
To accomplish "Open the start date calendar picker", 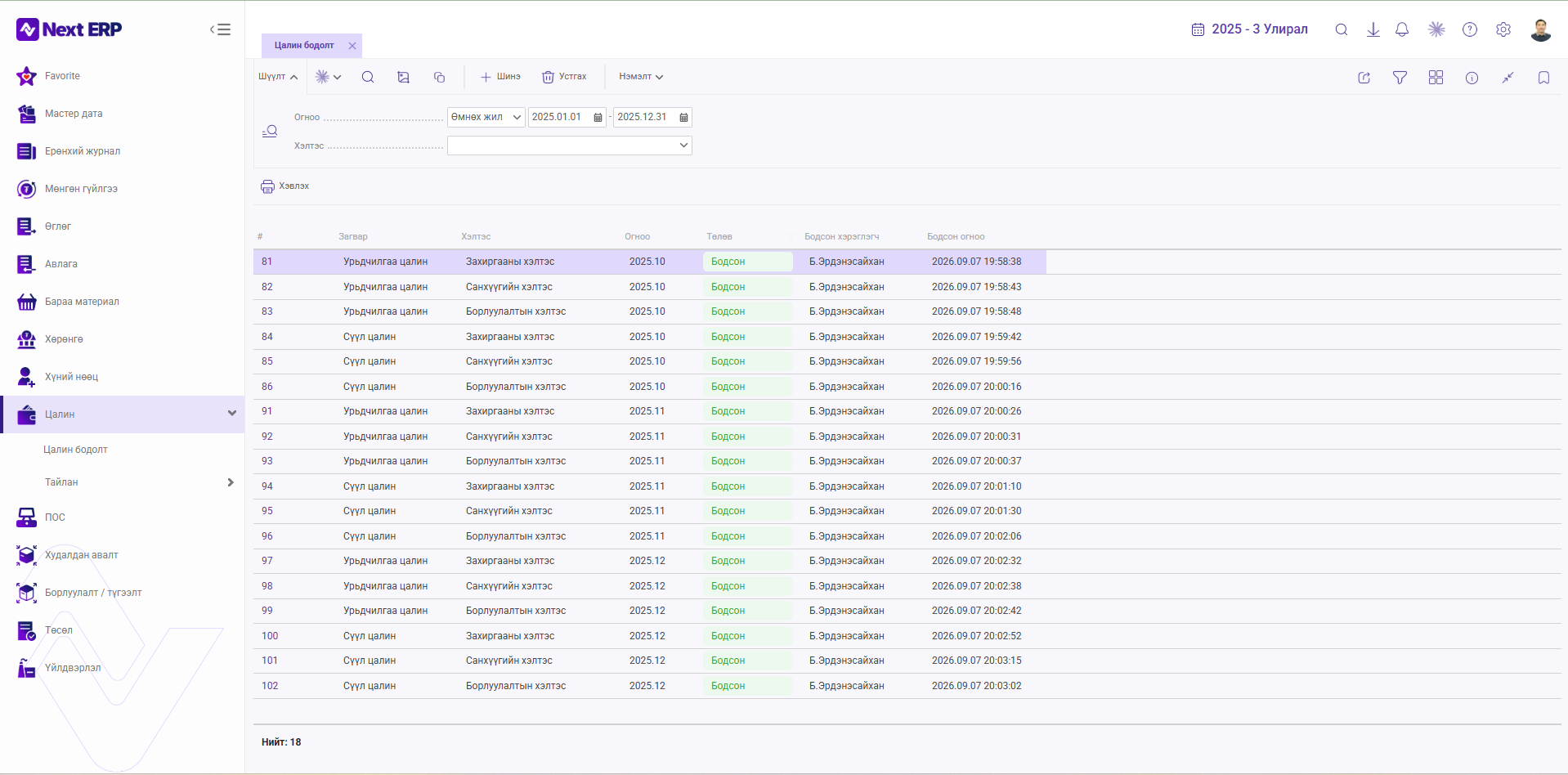I will (598, 118).
